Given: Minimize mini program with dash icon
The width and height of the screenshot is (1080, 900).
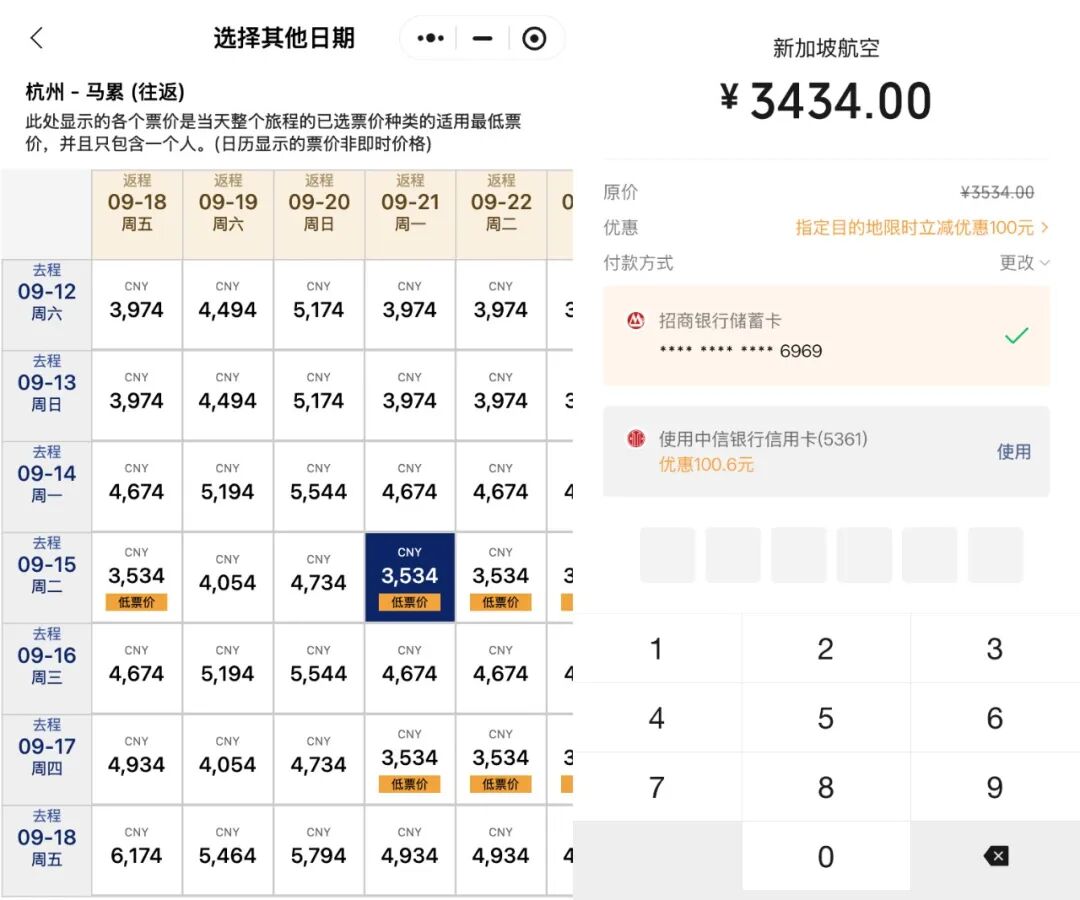Looking at the screenshot, I should click(482, 38).
